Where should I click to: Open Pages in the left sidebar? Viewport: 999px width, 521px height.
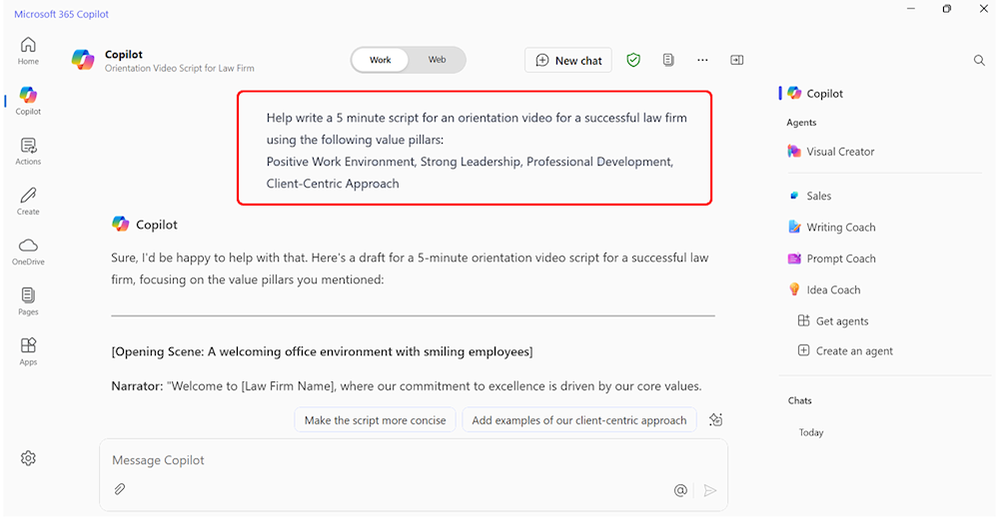click(x=28, y=301)
